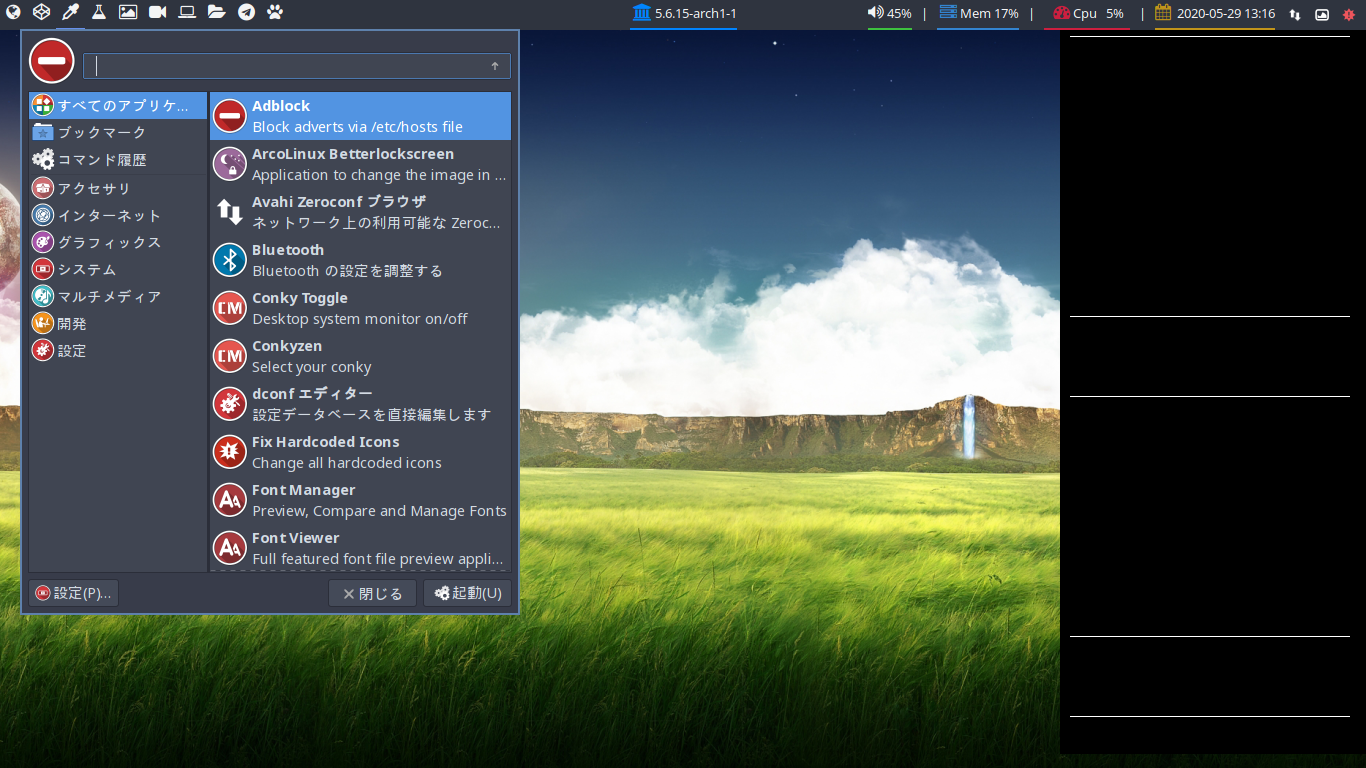Open the Adblock application entry
The image size is (1366, 768).
pyautogui.click(x=360, y=116)
